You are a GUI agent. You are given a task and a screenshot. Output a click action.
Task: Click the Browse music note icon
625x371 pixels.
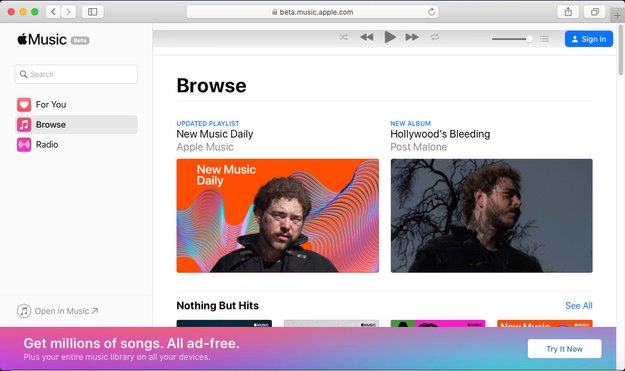(x=24, y=124)
